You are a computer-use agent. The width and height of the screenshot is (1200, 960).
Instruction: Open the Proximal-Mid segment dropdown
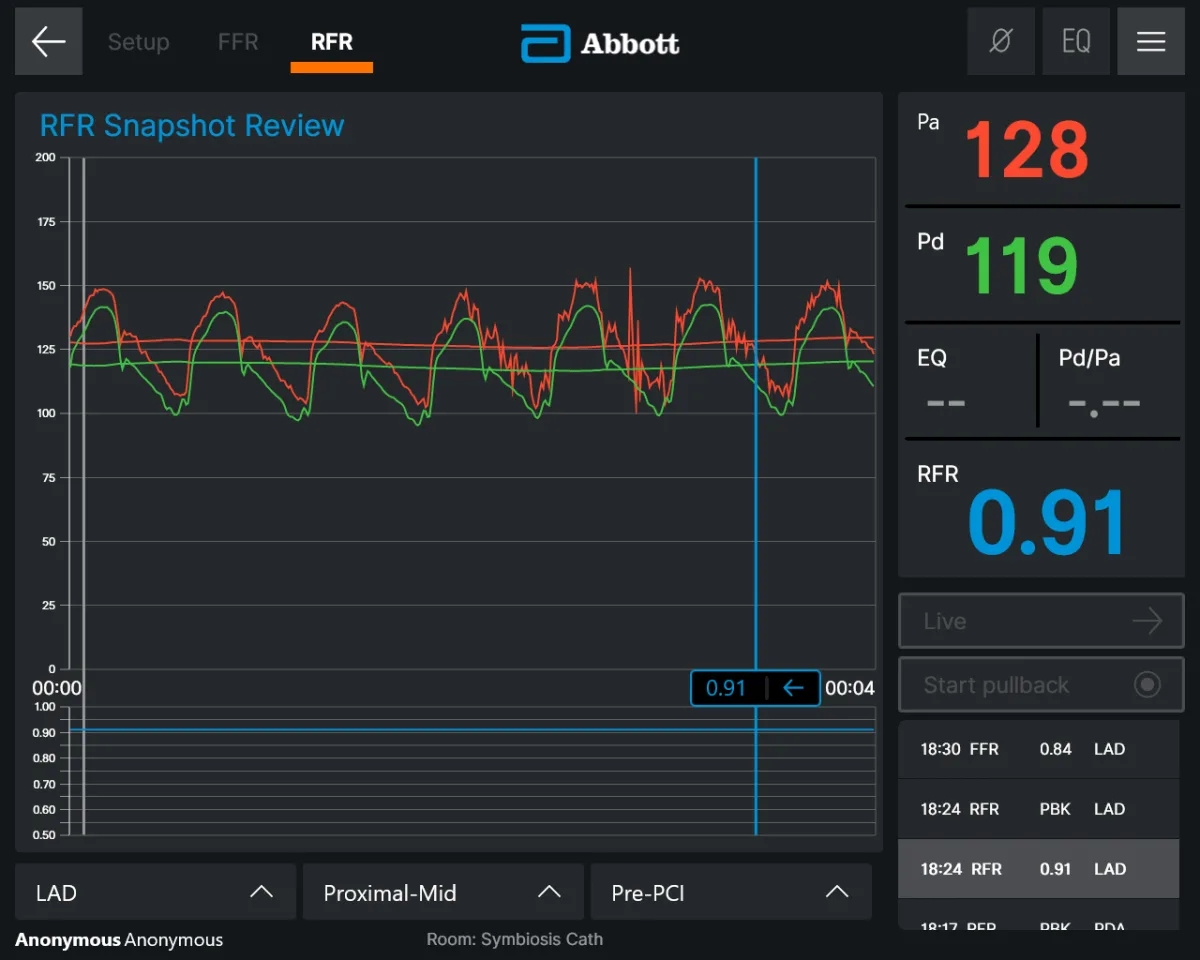(443, 892)
